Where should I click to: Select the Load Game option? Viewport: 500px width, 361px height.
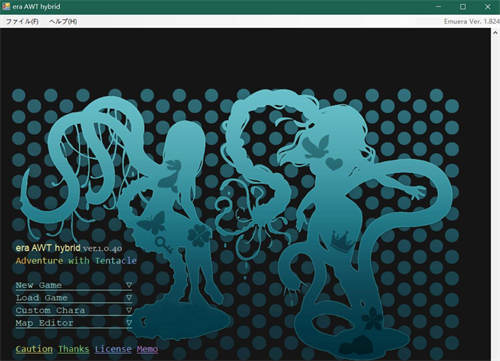coord(42,298)
